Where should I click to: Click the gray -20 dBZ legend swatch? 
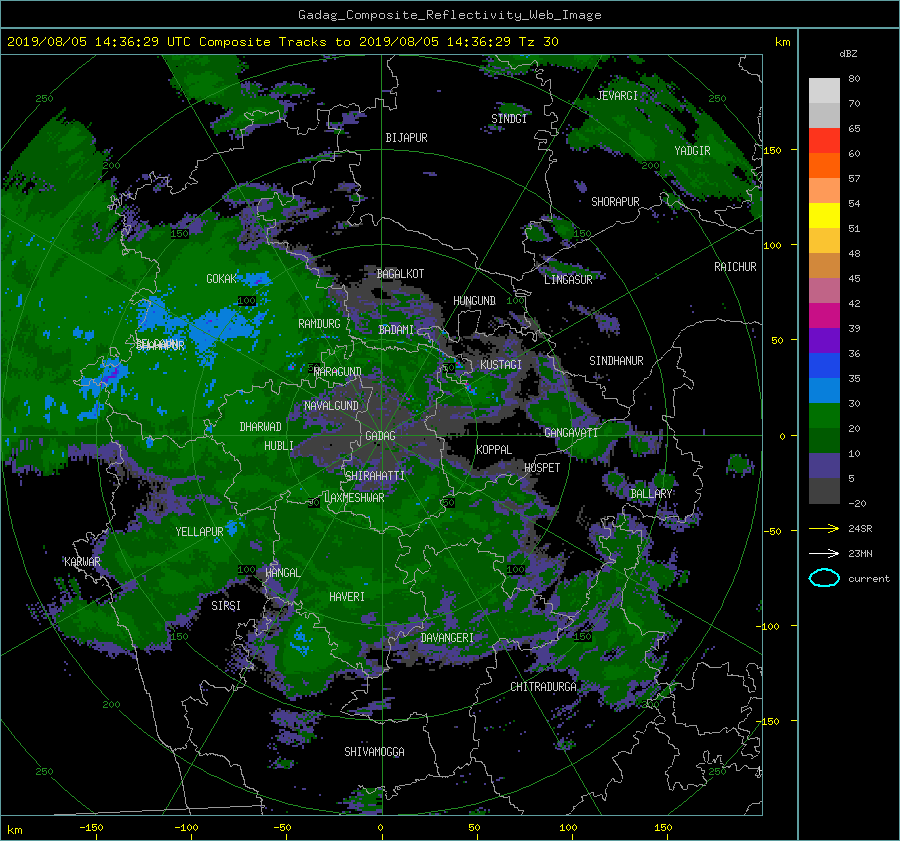point(824,491)
